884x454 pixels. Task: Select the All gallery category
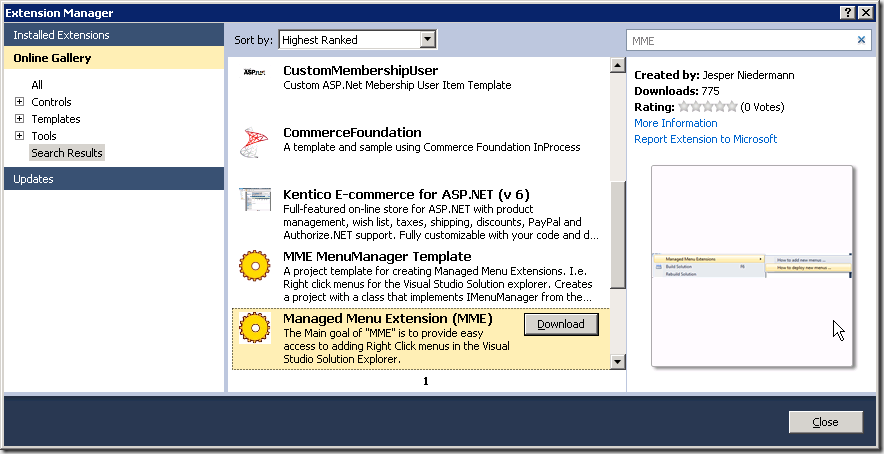[x=37, y=85]
